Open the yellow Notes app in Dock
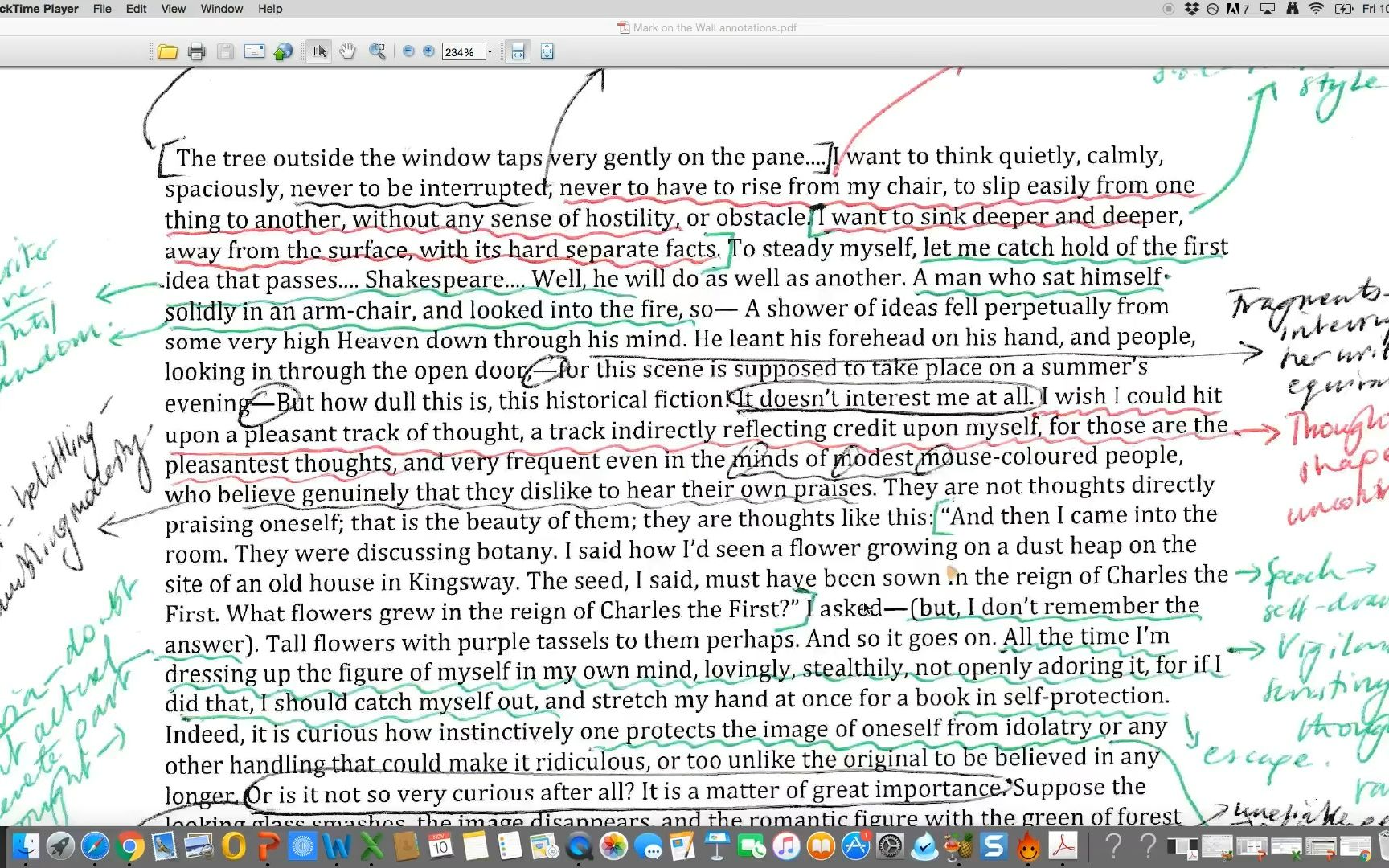Viewport: 1389px width, 868px height. 475,846
